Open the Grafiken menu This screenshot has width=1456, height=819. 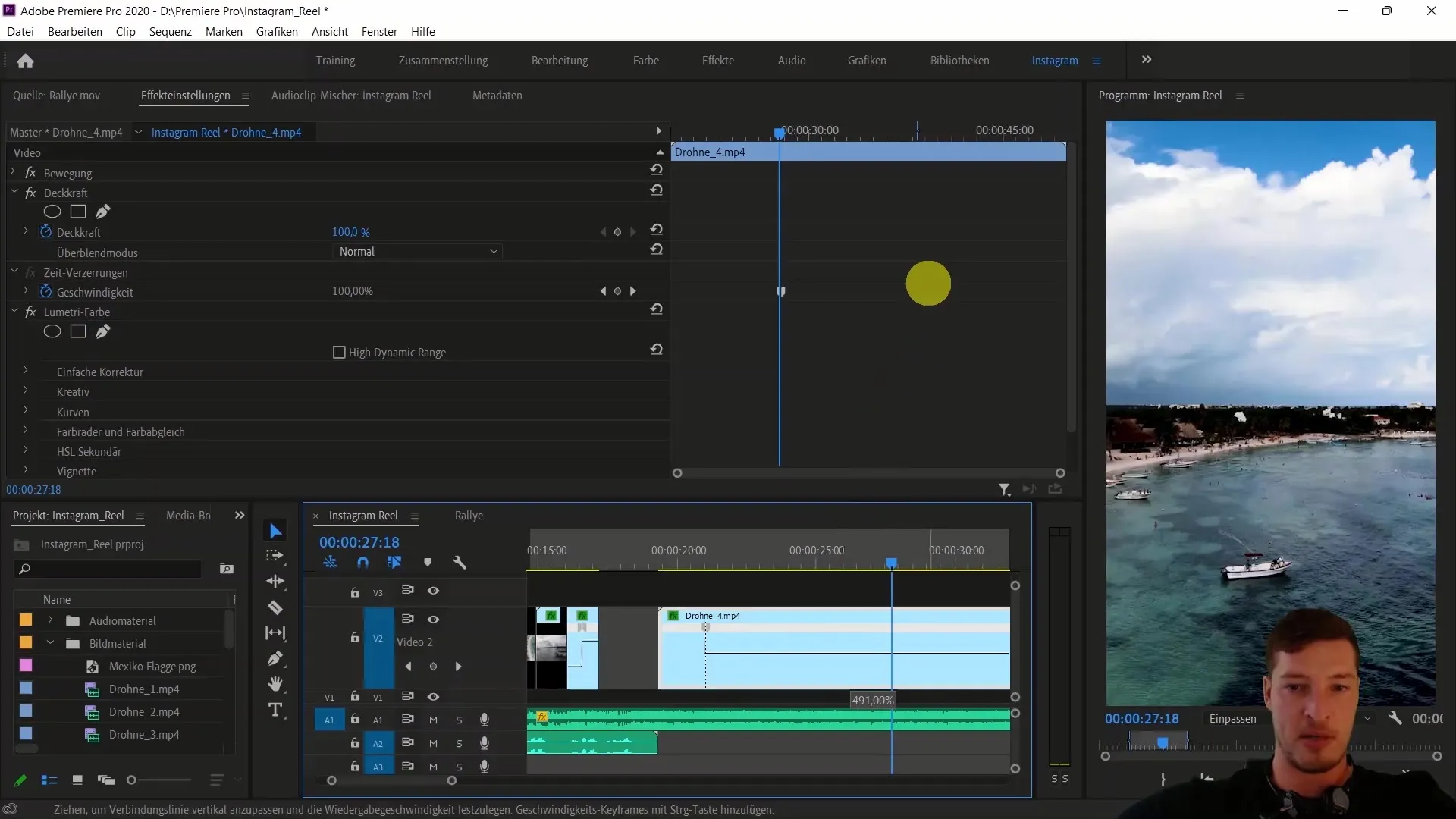[x=277, y=32]
